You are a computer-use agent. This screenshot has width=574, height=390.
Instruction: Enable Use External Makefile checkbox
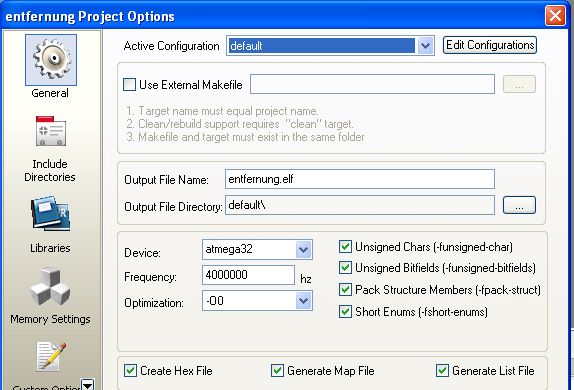(x=129, y=85)
